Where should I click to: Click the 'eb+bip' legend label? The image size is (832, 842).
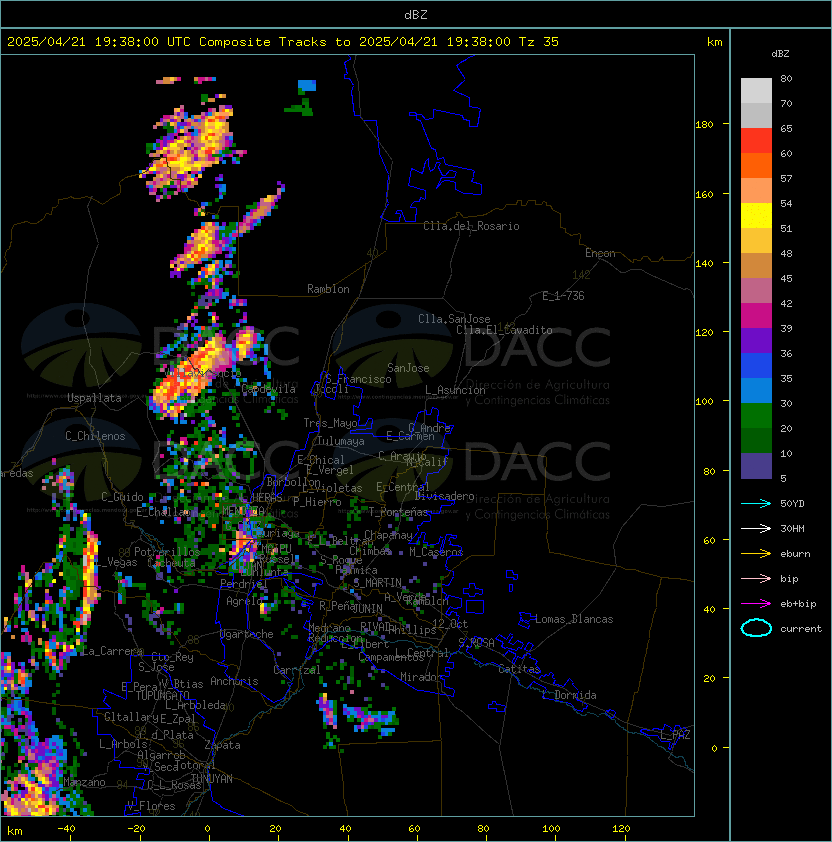click(x=798, y=604)
